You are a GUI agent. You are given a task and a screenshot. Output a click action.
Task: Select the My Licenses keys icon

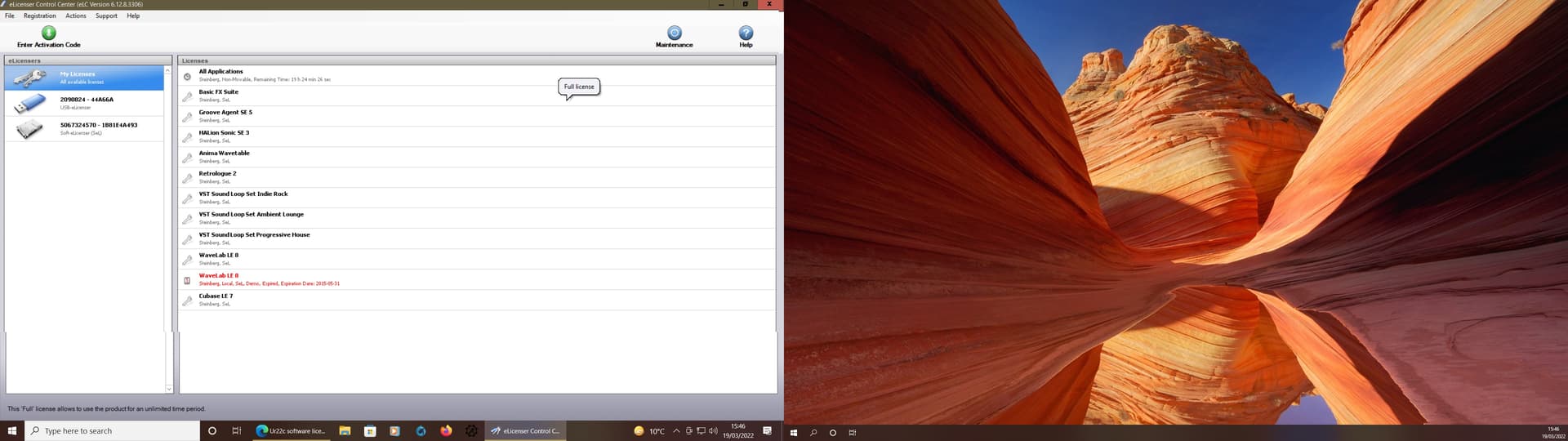29,78
